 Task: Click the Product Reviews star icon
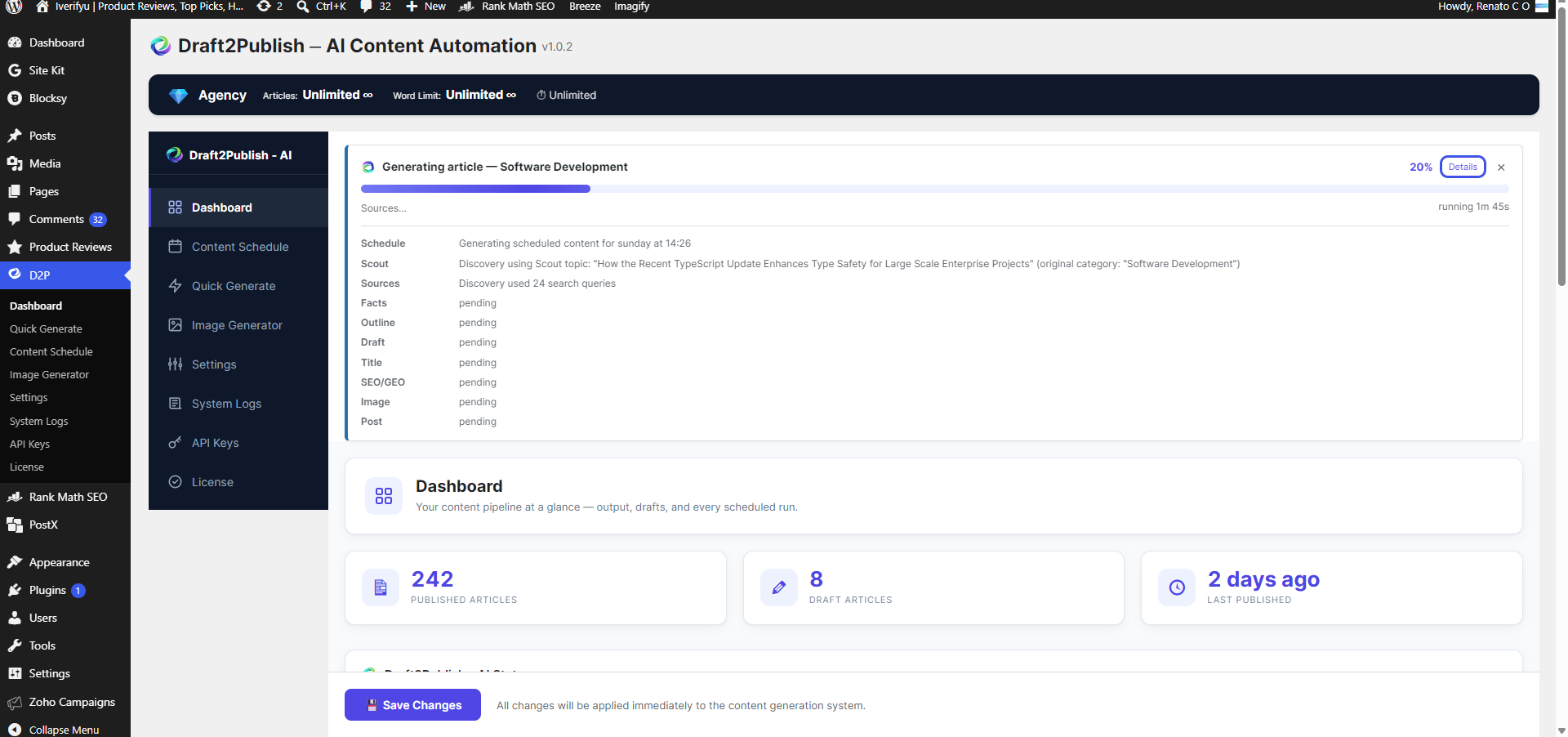(x=15, y=247)
